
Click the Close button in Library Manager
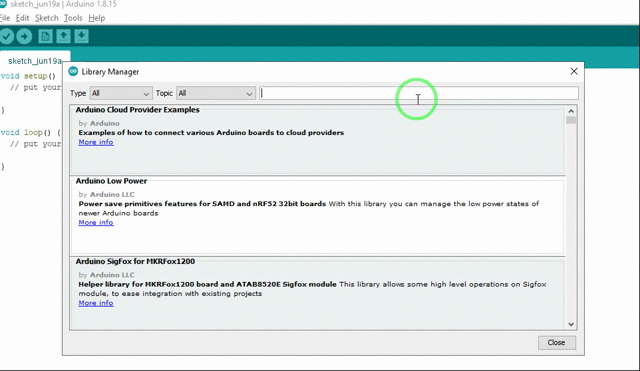point(557,342)
